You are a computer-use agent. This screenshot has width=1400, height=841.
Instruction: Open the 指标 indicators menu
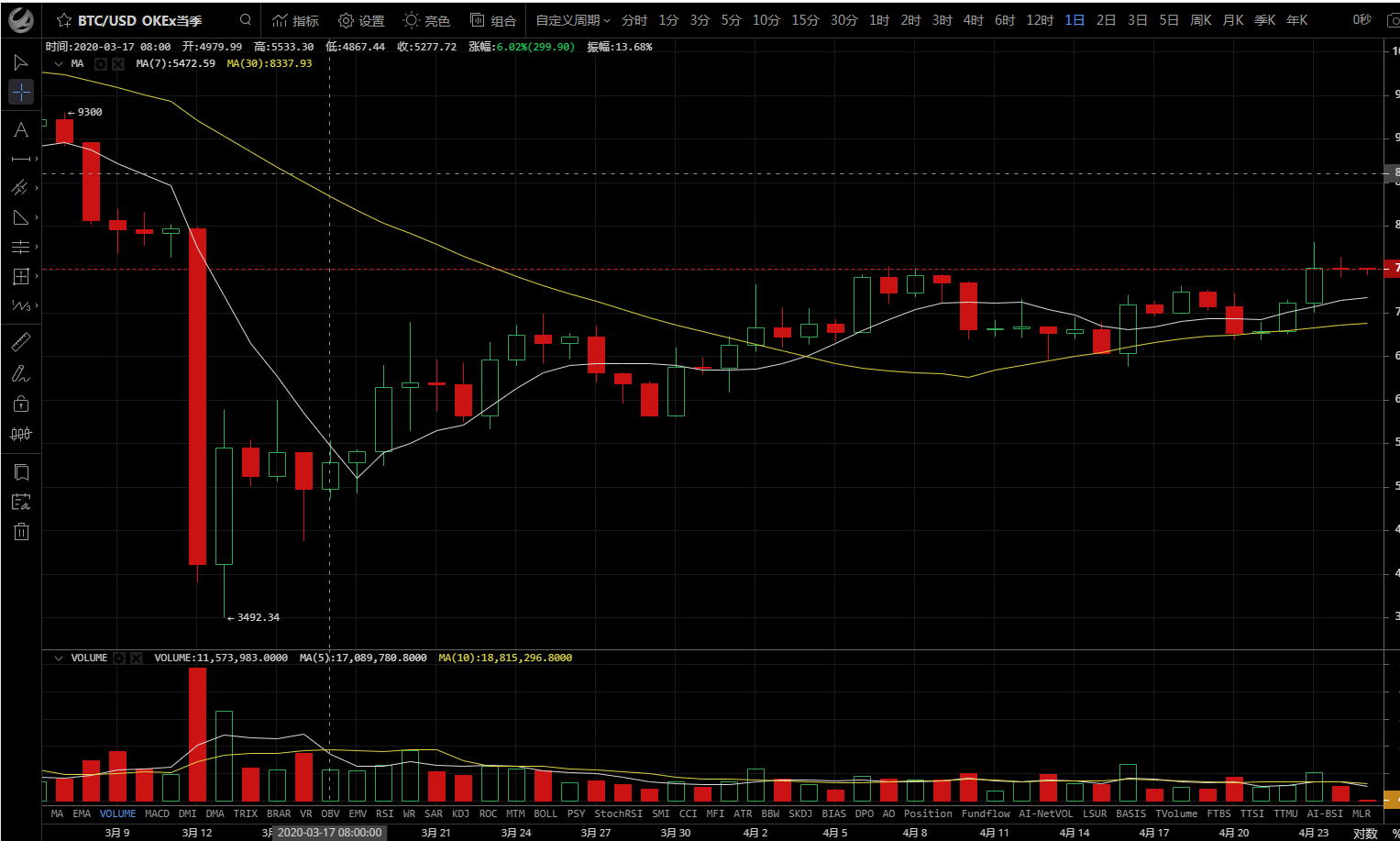click(295, 20)
